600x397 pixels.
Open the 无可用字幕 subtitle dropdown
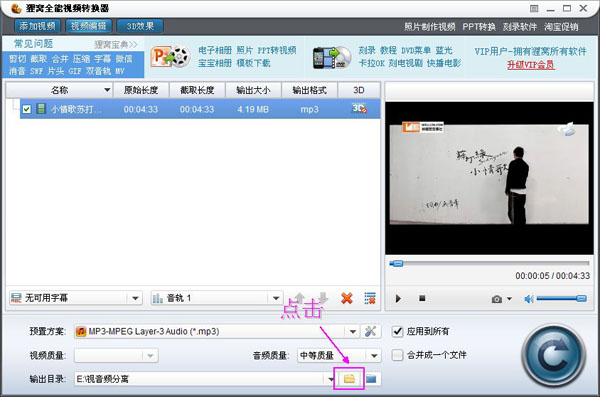click(76, 298)
